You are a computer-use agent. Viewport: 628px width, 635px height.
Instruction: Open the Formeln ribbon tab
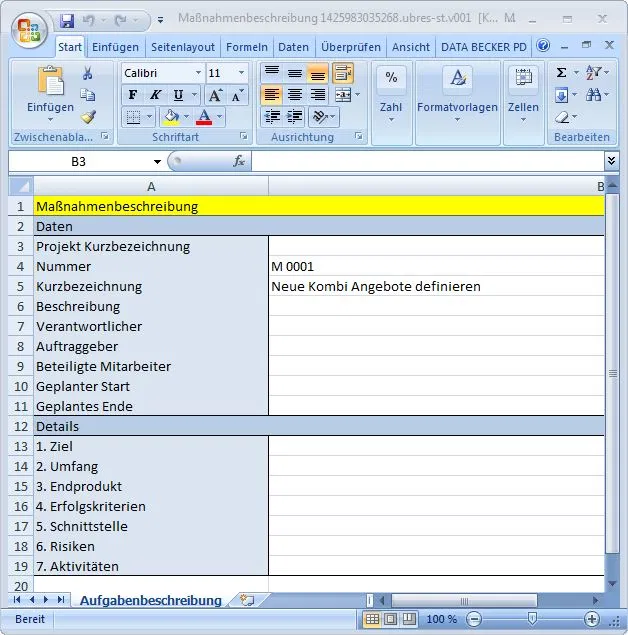pyautogui.click(x=247, y=47)
